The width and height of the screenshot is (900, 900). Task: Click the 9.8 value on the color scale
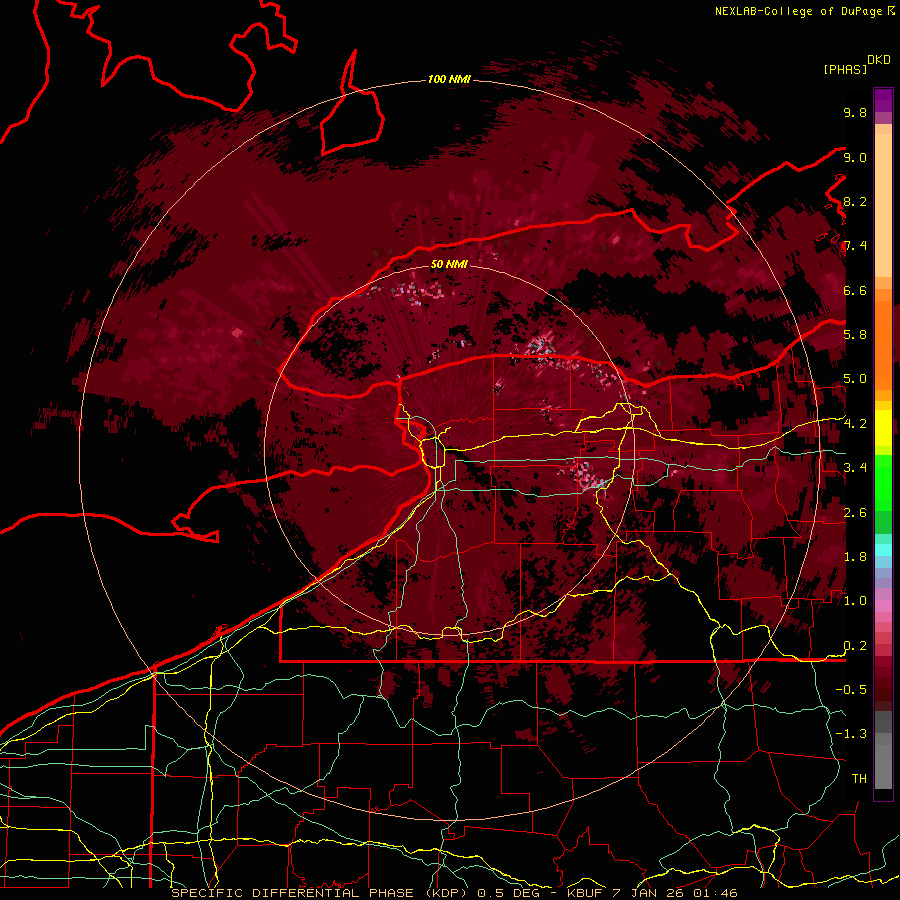click(855, 112)
